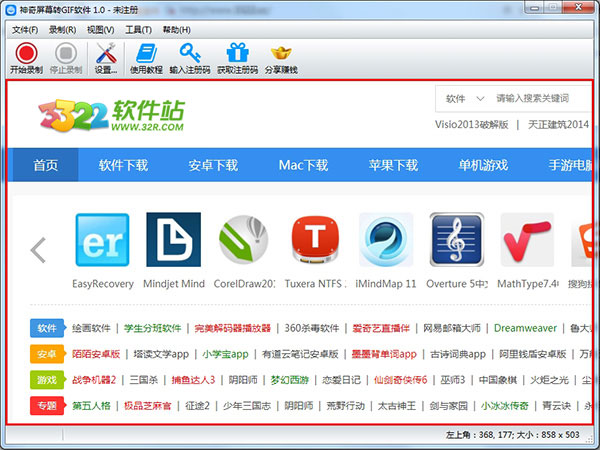Screen dimensions: 600x450
Task: Click the EasyRecovery app icon
Action: (x=102, y=240)
